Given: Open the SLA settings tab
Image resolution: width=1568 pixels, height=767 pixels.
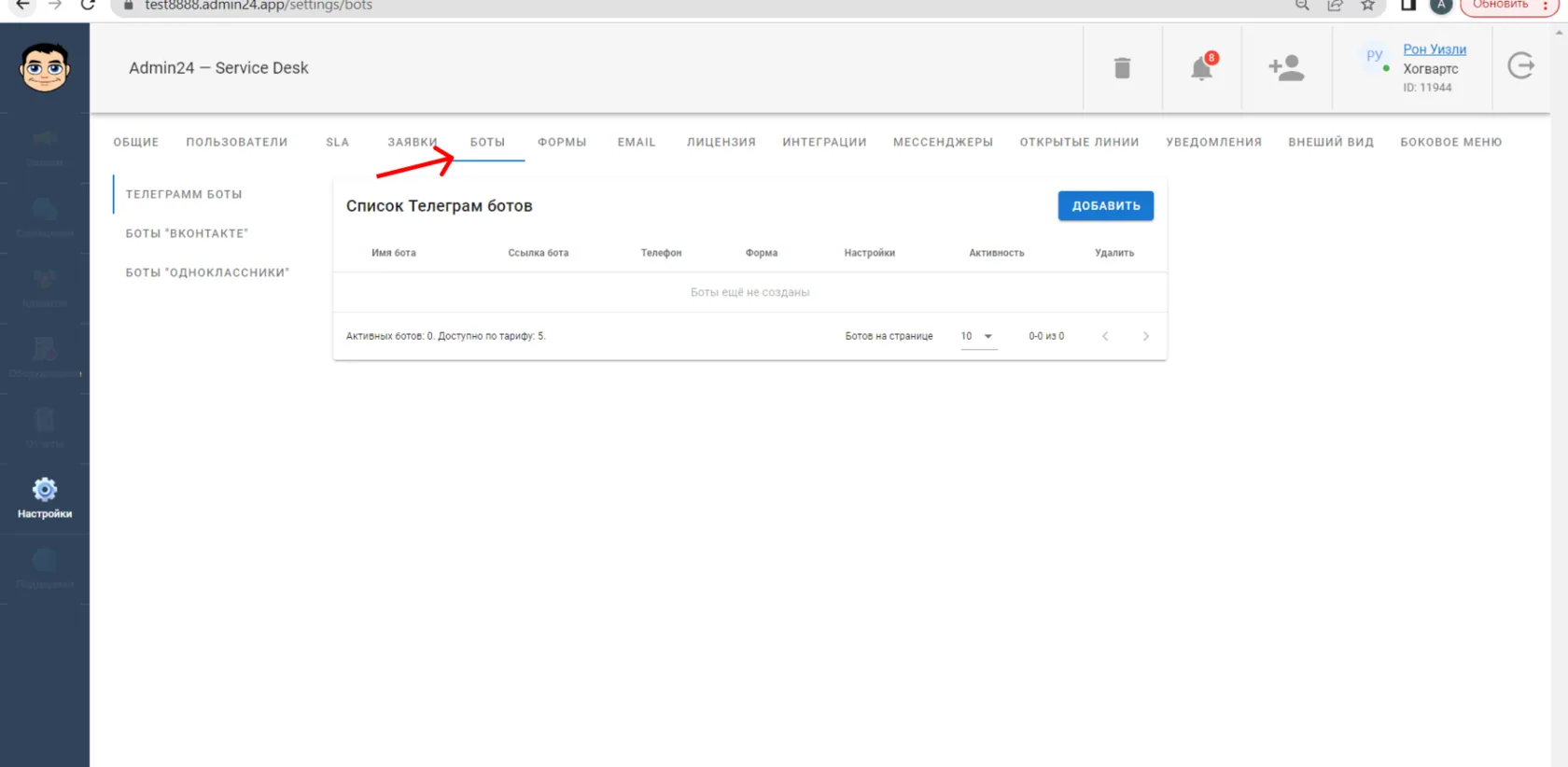Looking at the screenshot, I should coord(338,142).
